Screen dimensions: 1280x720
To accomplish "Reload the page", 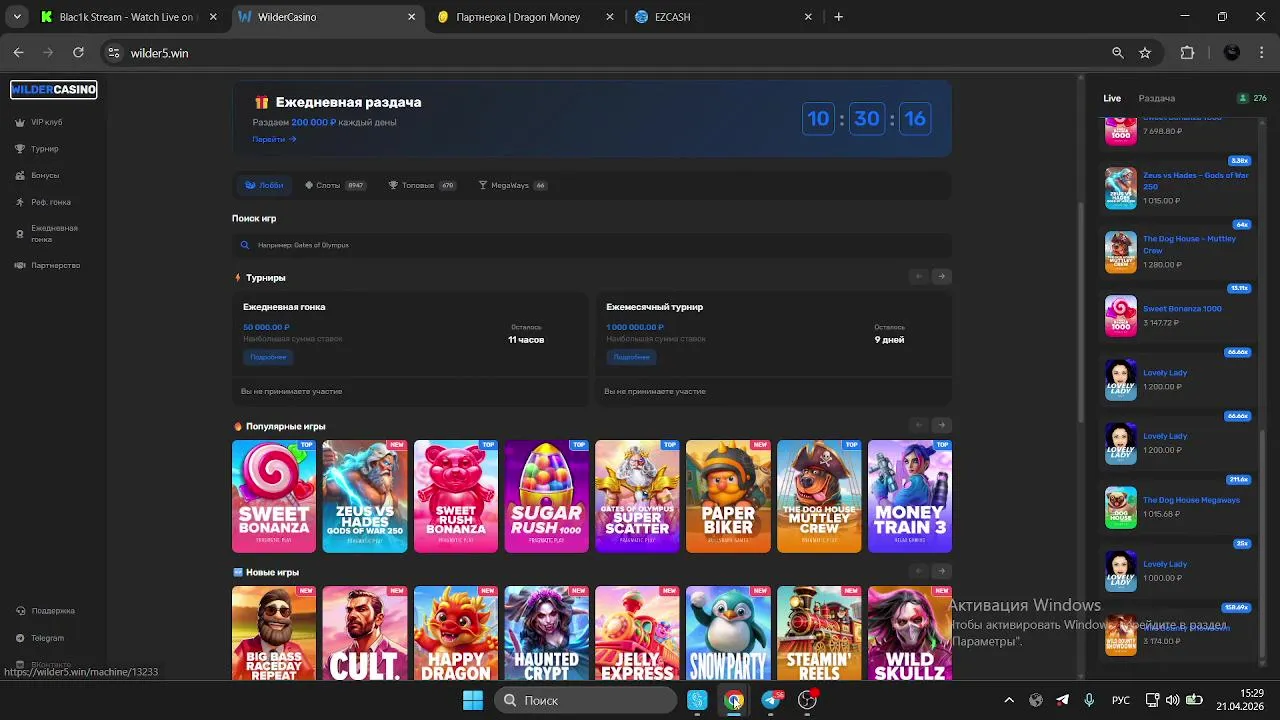I will pyautogui.click(x=78, y=53).
